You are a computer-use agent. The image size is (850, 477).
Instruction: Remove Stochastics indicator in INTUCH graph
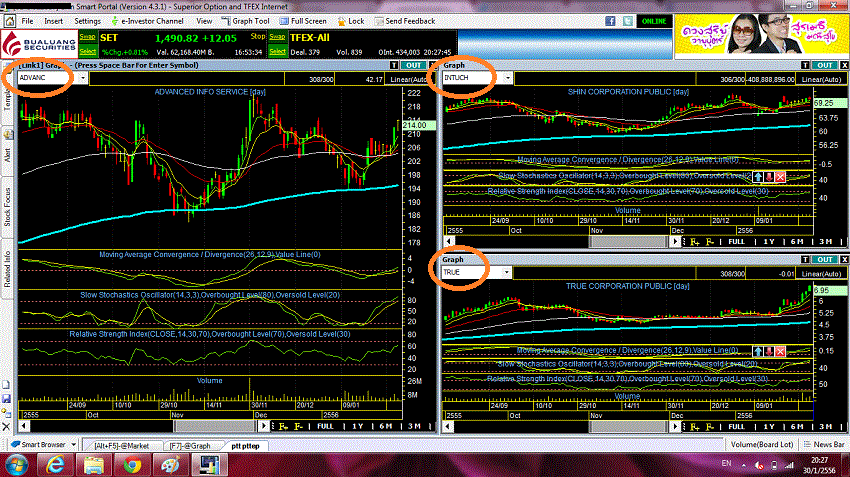coord(780,177)
